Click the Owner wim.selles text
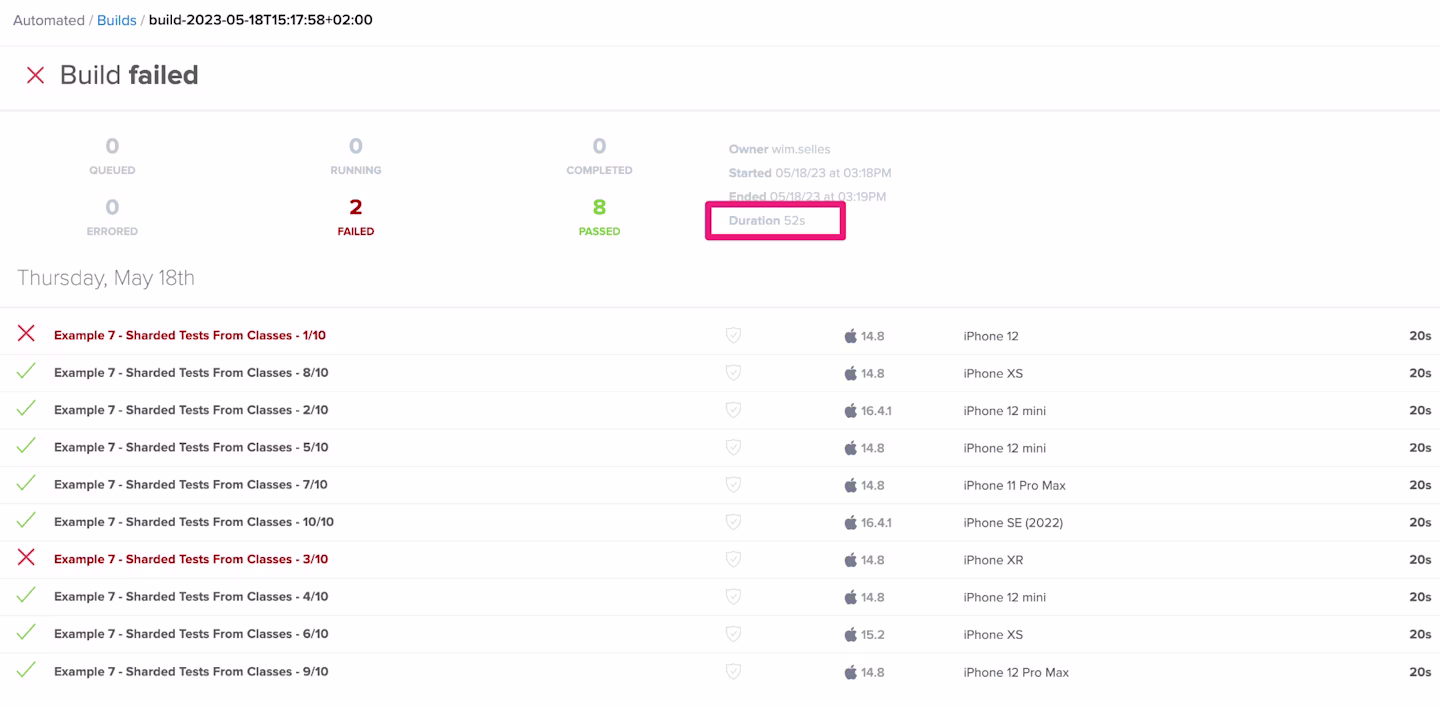 pyautogui.click(x=779, y=149)
